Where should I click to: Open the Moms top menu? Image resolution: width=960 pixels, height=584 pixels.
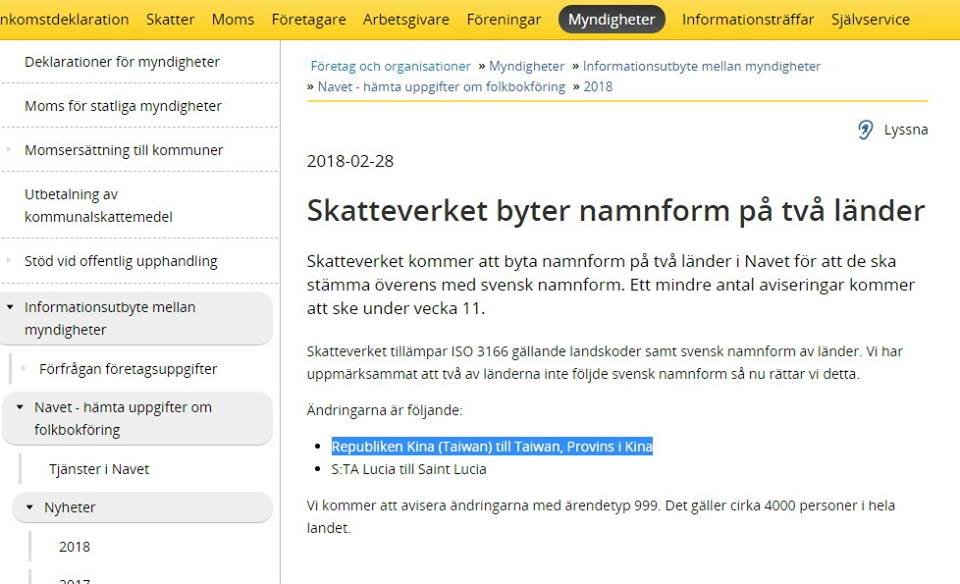pyautogui.click(x=233, y=20)
